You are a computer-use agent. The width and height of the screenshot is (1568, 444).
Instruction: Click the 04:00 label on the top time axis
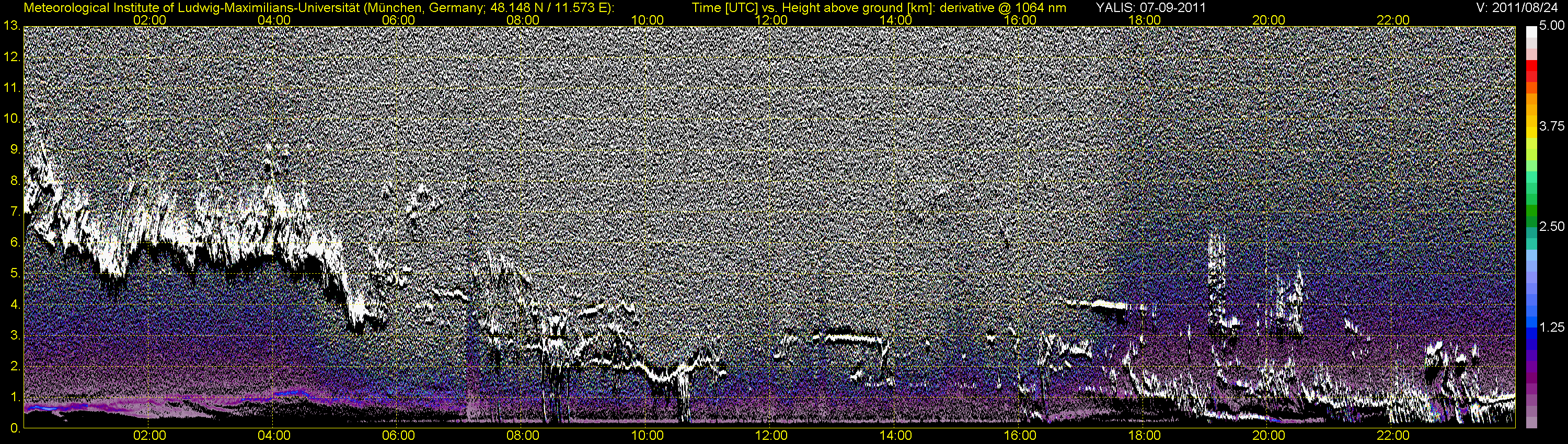[274, 20]
